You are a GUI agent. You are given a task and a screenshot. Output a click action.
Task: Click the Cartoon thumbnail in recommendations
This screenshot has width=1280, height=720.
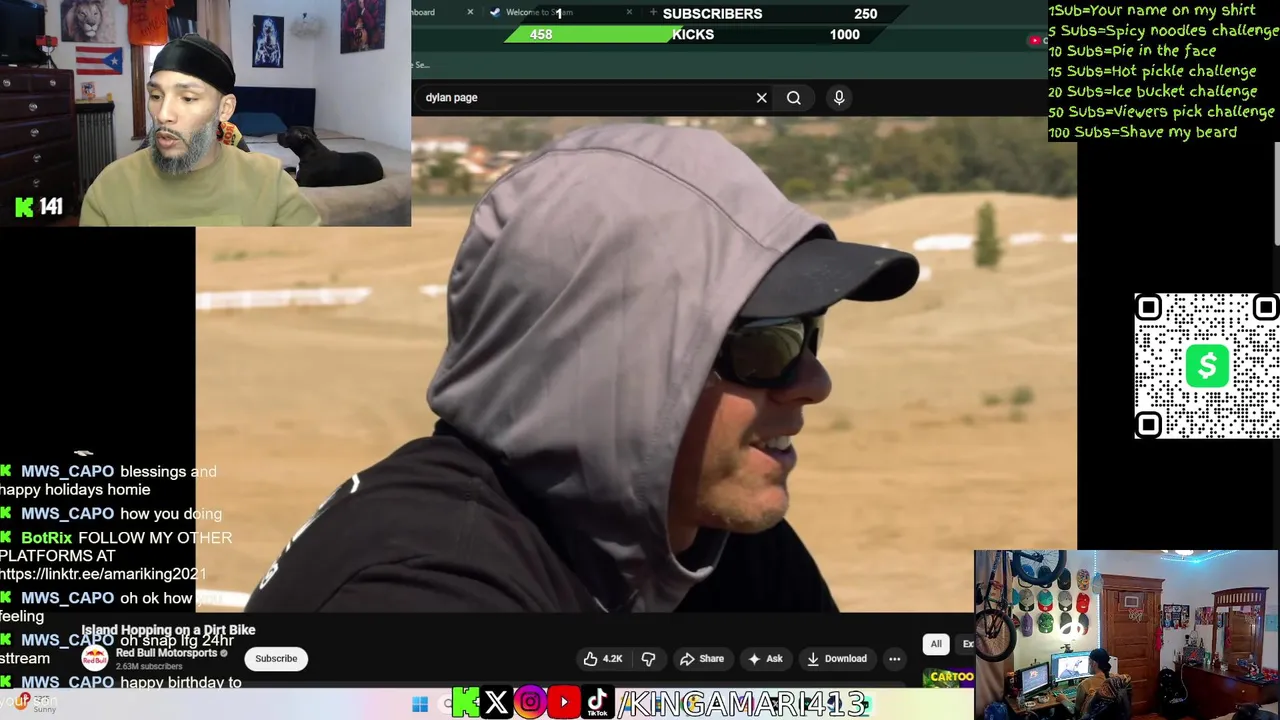pyautogui.click(x=949, y=679)
